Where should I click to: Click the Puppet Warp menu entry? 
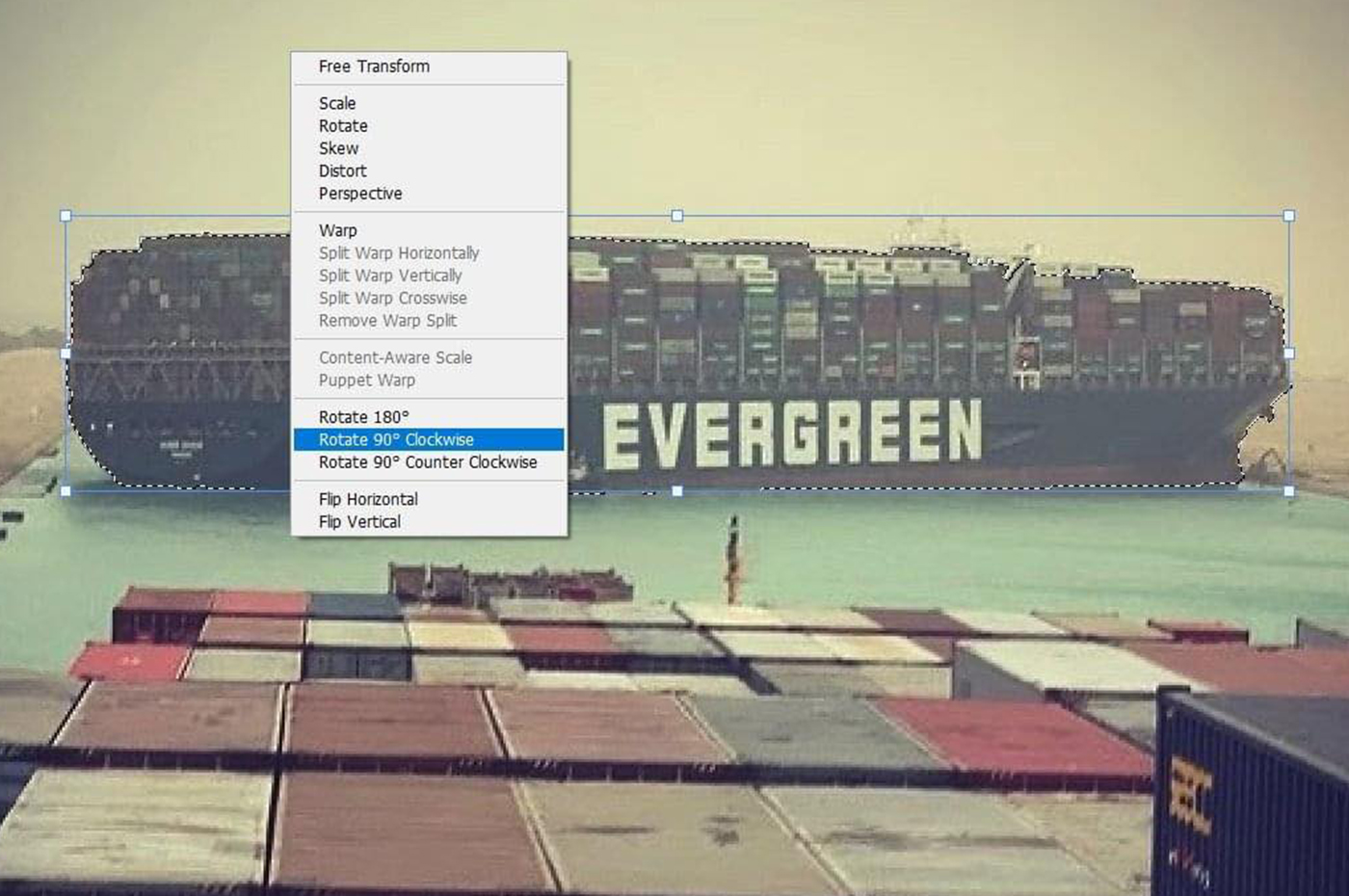coord(367,381)
